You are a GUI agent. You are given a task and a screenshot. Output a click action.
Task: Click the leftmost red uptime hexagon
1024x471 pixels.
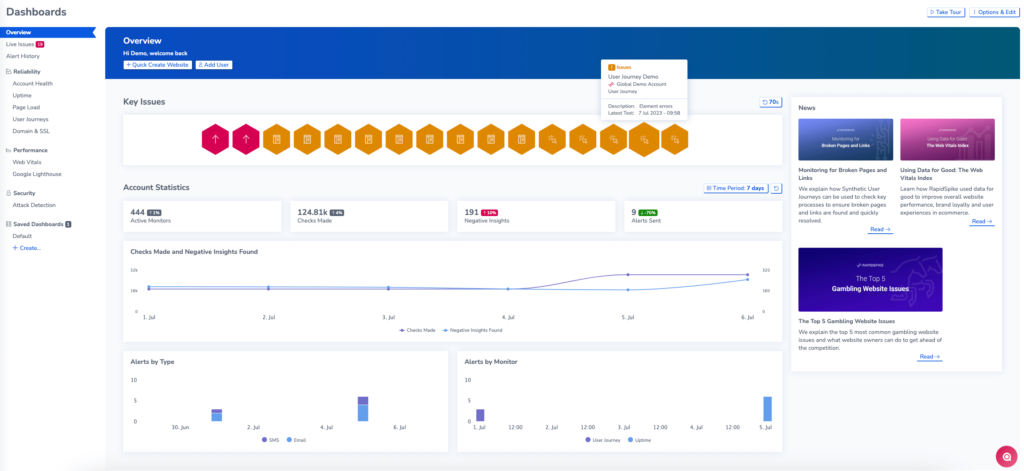pyautogui.click(x=216, y=139)
